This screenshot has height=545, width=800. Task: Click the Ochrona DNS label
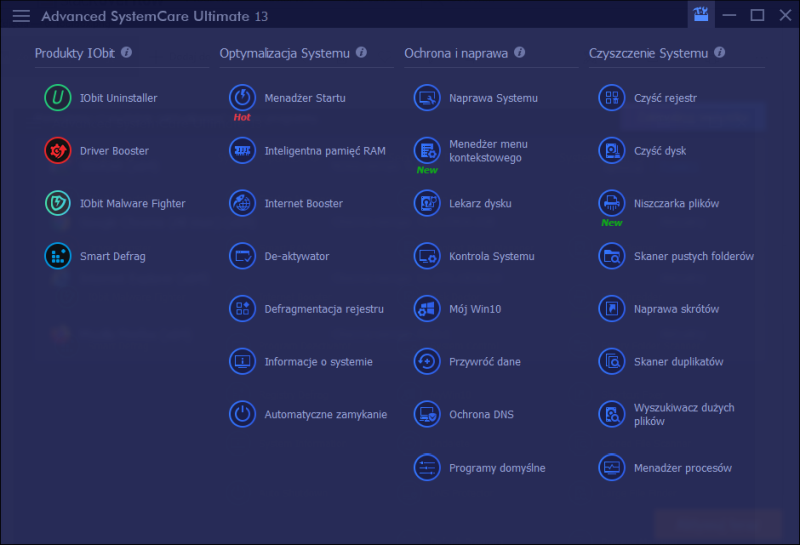(x=481, y=414)
